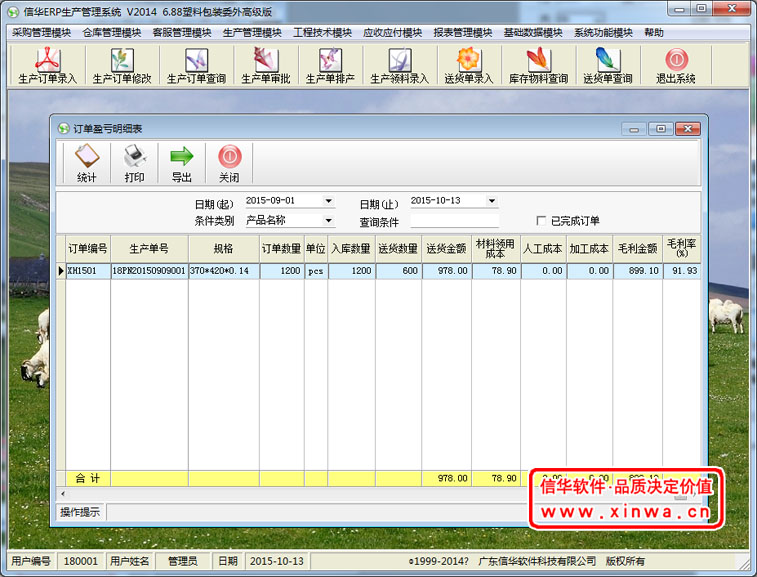Screen dimensions: 757x577
Task: Open the 工程技术模块 menu
Action: tap(322, 32)
